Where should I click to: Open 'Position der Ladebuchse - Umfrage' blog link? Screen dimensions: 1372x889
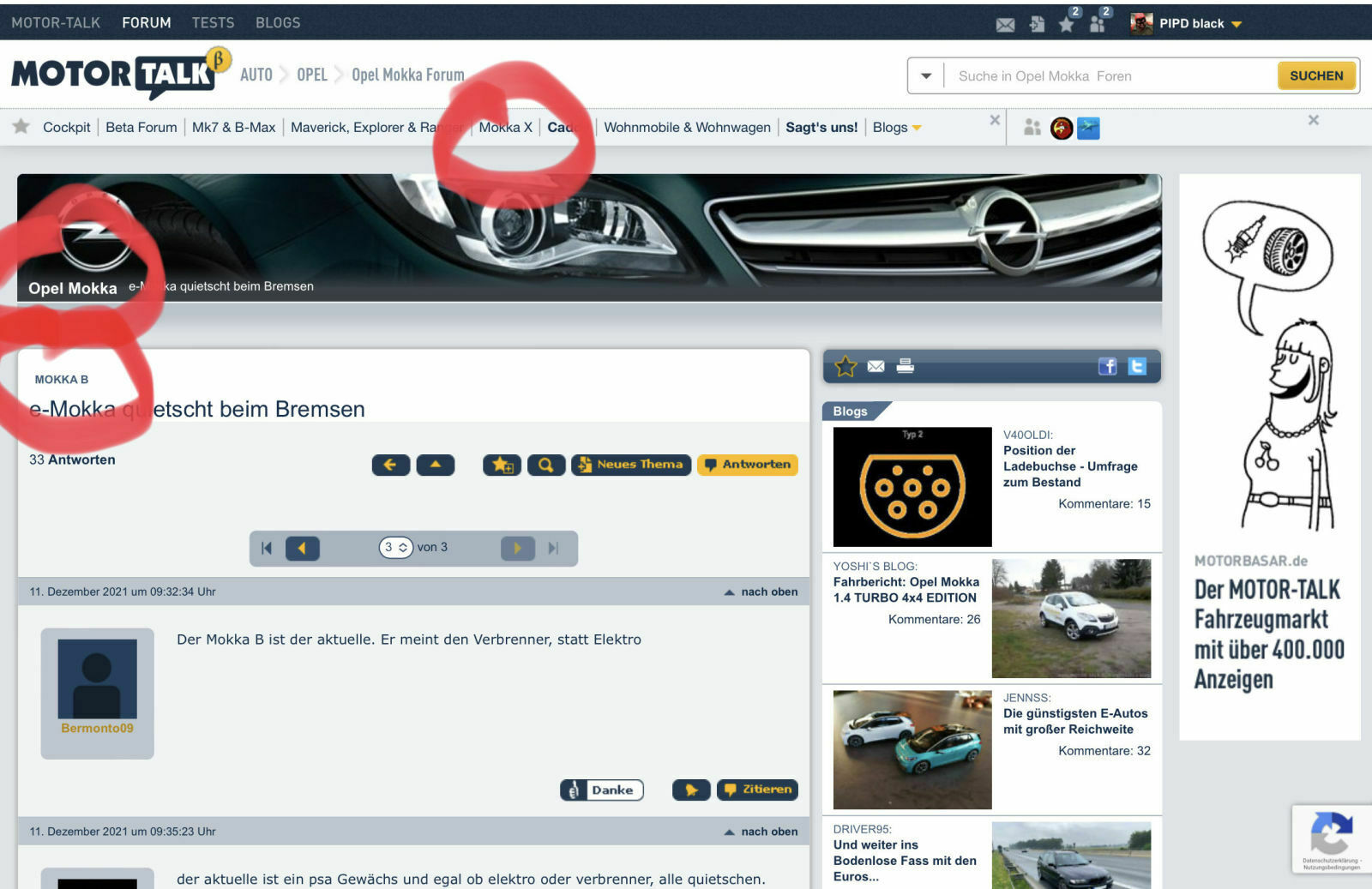pyautogui.click(x=1070, y=466)
